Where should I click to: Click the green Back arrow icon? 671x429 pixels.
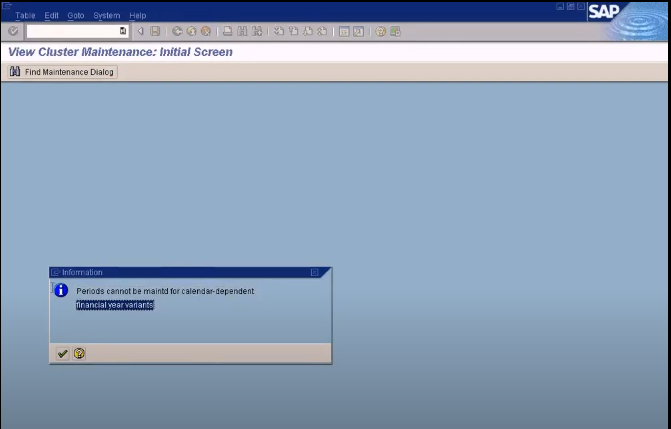click(x=177, y=31)
